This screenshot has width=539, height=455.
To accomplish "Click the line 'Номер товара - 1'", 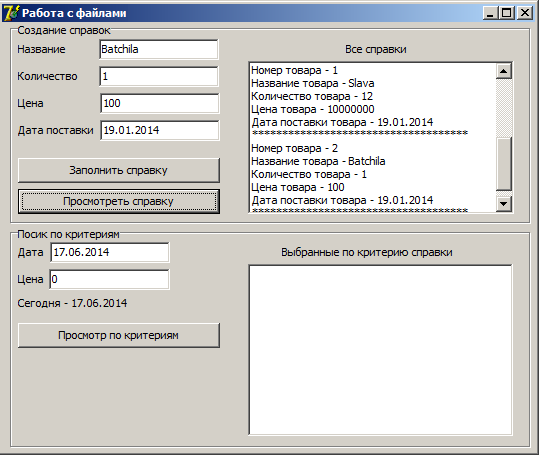I will coord(295,70).
